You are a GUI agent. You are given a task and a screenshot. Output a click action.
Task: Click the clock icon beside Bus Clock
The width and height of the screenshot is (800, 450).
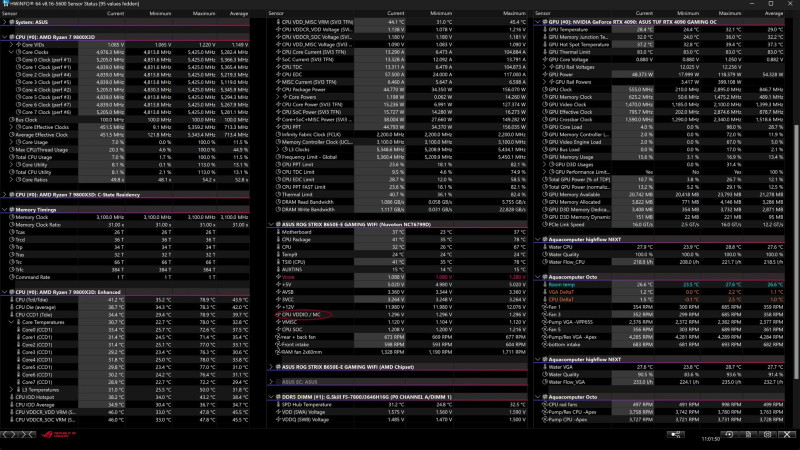click(12, 120)
